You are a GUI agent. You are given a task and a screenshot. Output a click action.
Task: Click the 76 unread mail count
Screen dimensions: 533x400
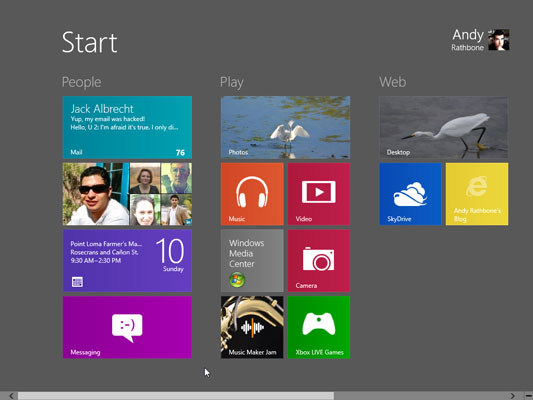[x=180, y=153]
